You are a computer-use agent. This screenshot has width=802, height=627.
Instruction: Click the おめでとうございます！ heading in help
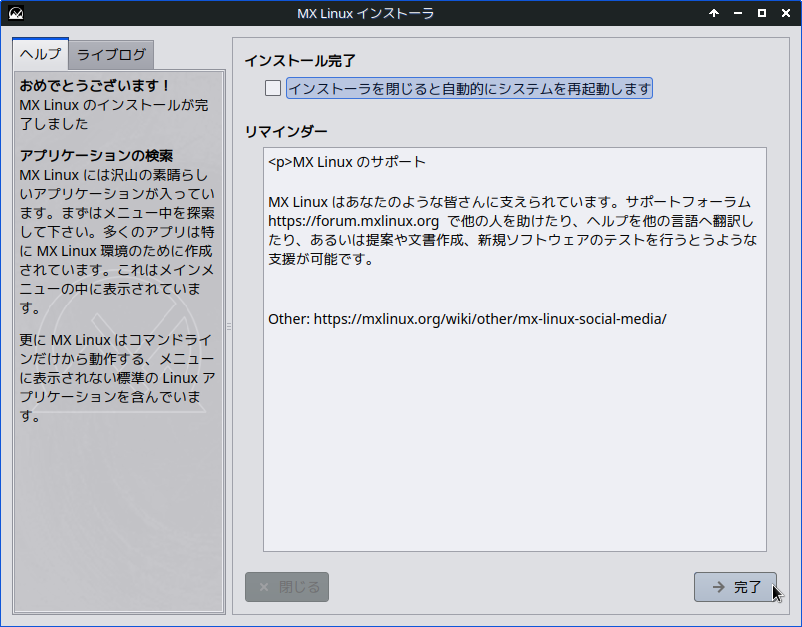click(95, 85)
